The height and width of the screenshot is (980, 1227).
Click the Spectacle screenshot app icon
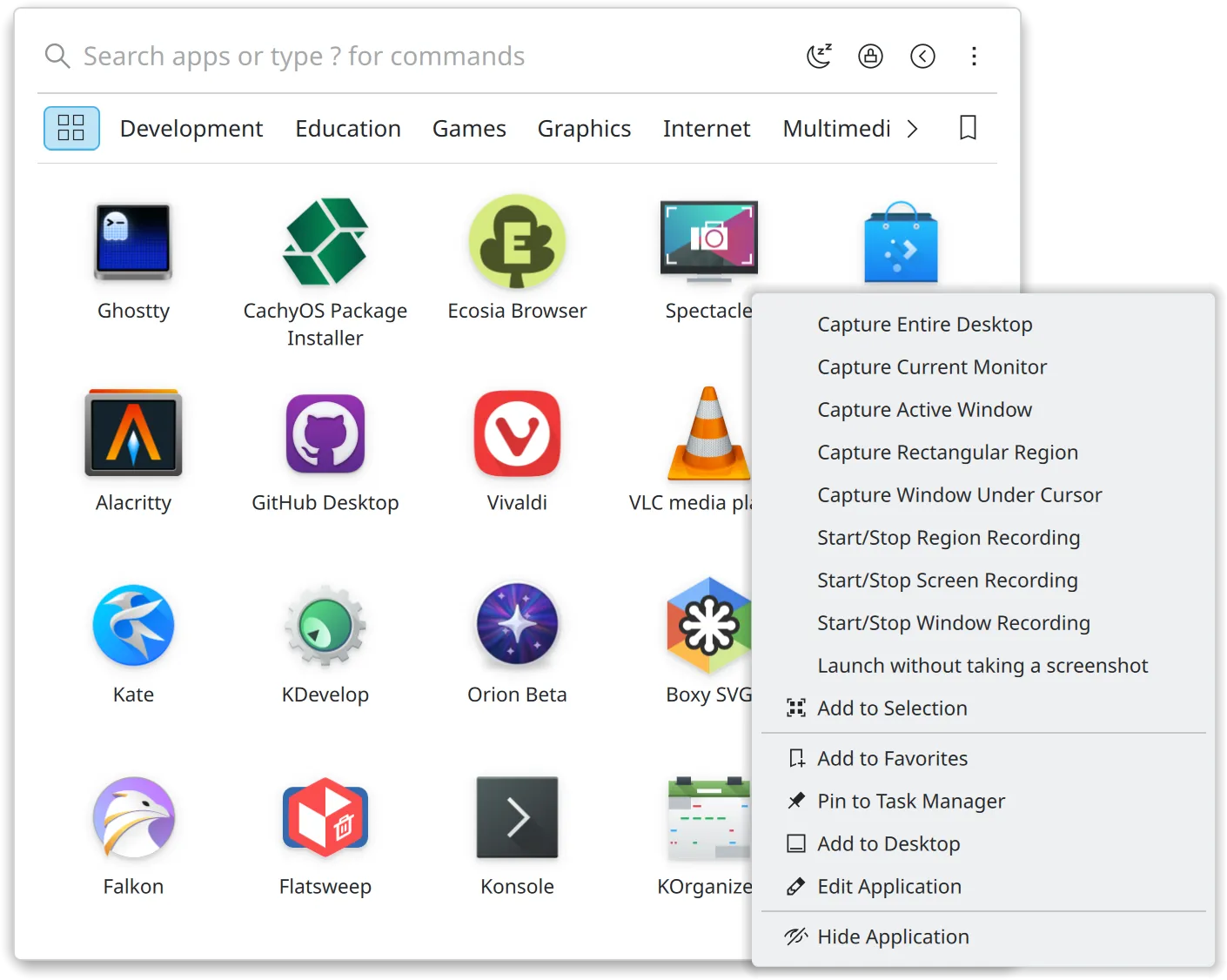click(x=709, y=243)
